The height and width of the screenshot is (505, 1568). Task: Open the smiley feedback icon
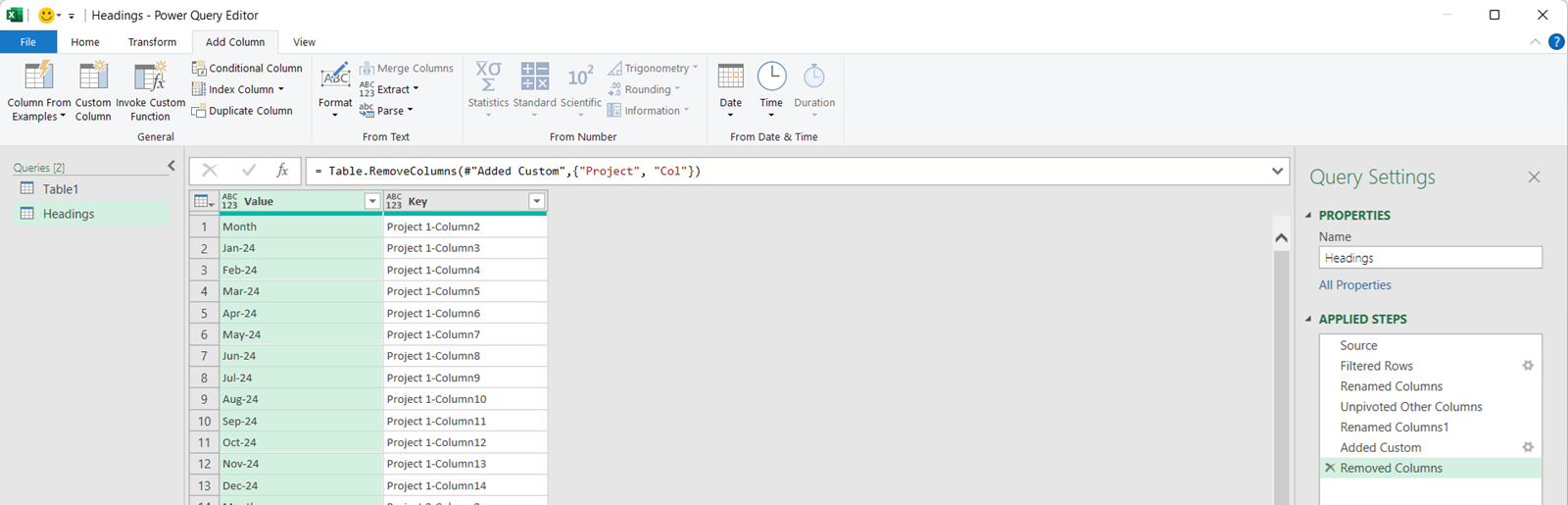tap(46, 15)
